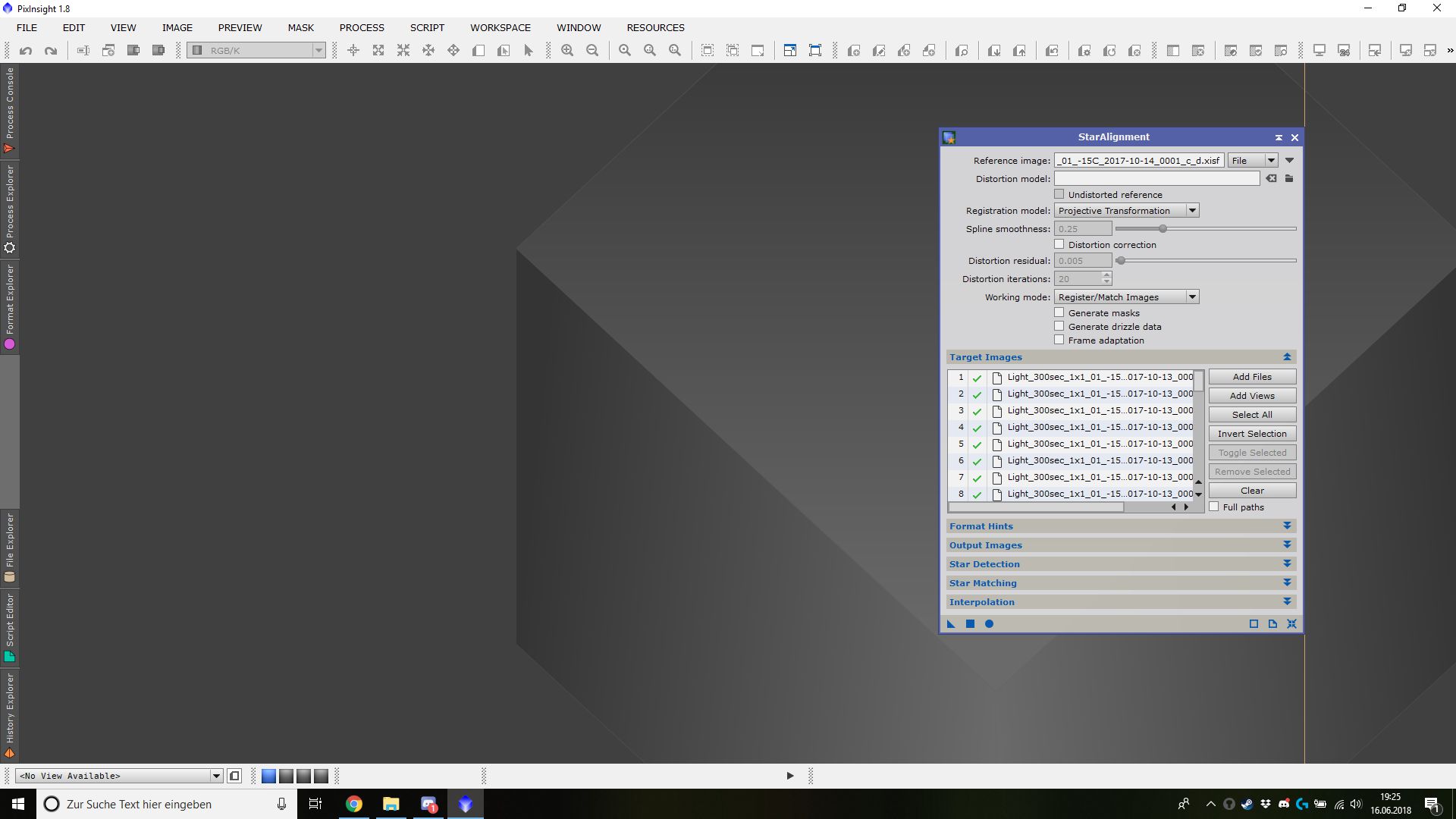Viewport: 1456px width, 819px height.
Task: Click the Add Views button
Action: [x=1252, y=396]
